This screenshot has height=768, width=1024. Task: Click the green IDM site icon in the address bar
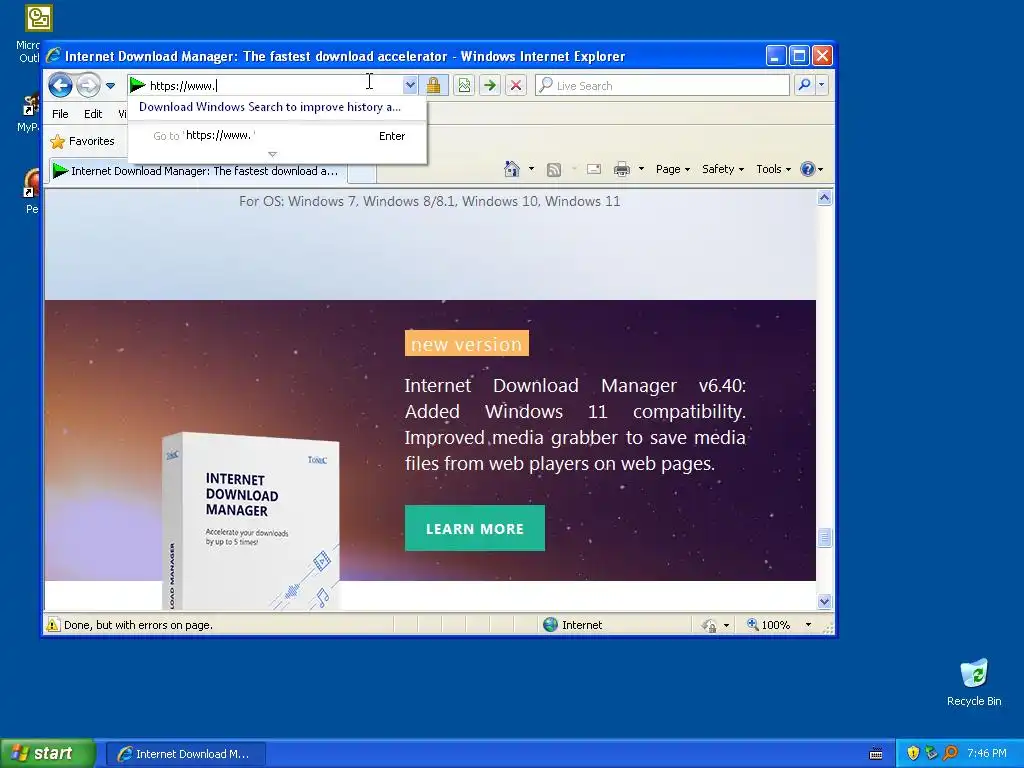click(137, 85)
